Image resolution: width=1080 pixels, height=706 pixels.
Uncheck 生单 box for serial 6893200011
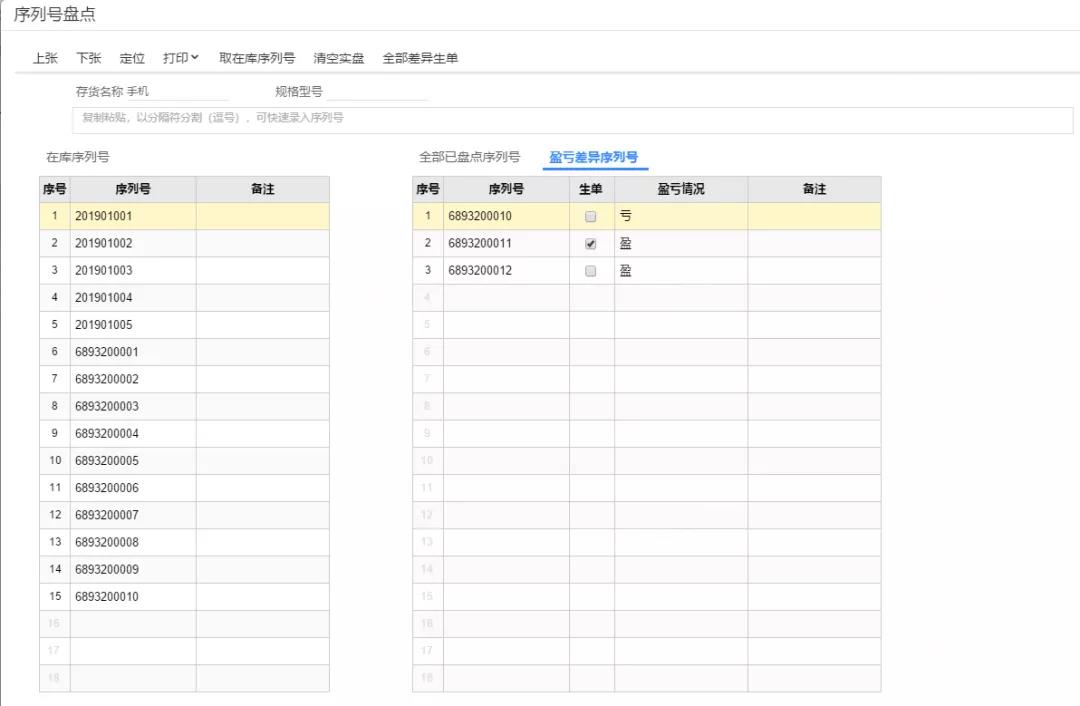pyautogui.click(x=590, y=244)
